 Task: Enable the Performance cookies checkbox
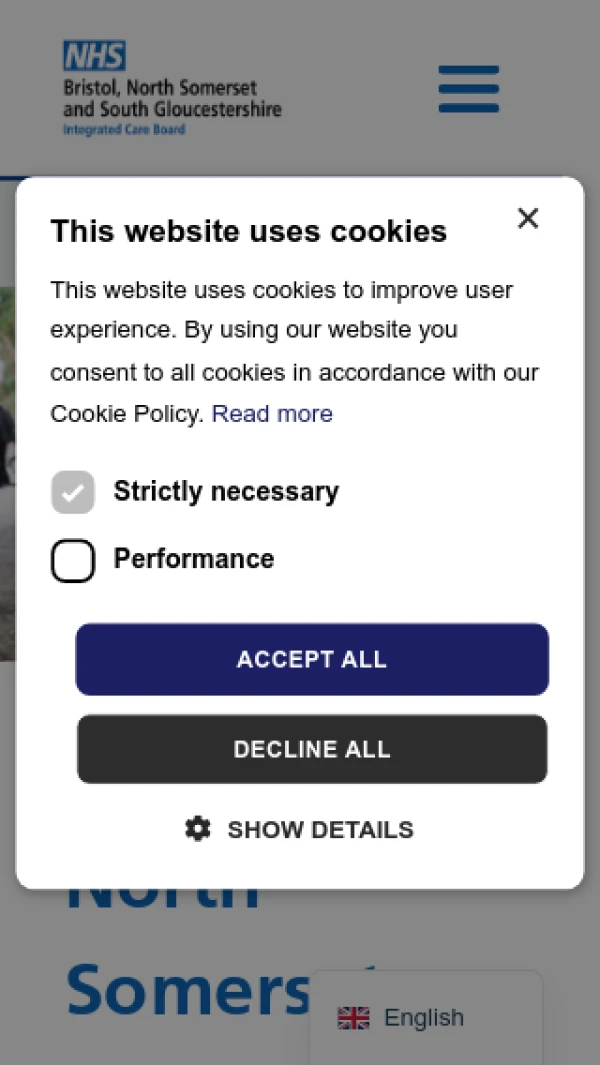click(x=73, y=560)
